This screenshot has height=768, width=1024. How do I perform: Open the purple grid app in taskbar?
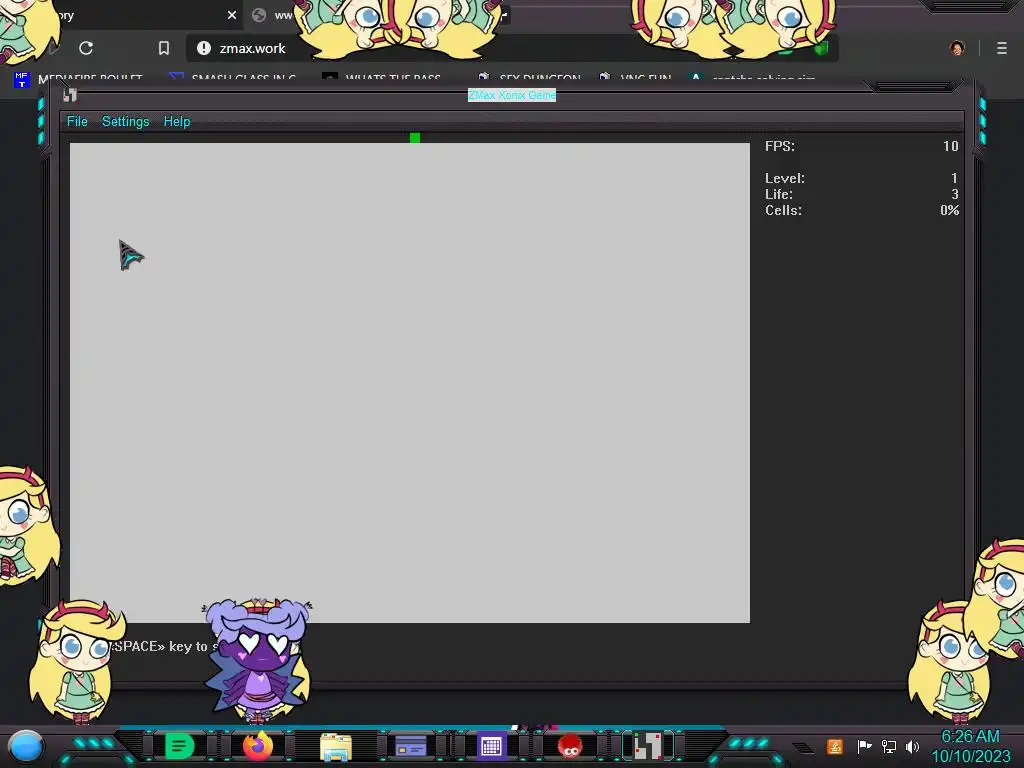click(491, 746)
